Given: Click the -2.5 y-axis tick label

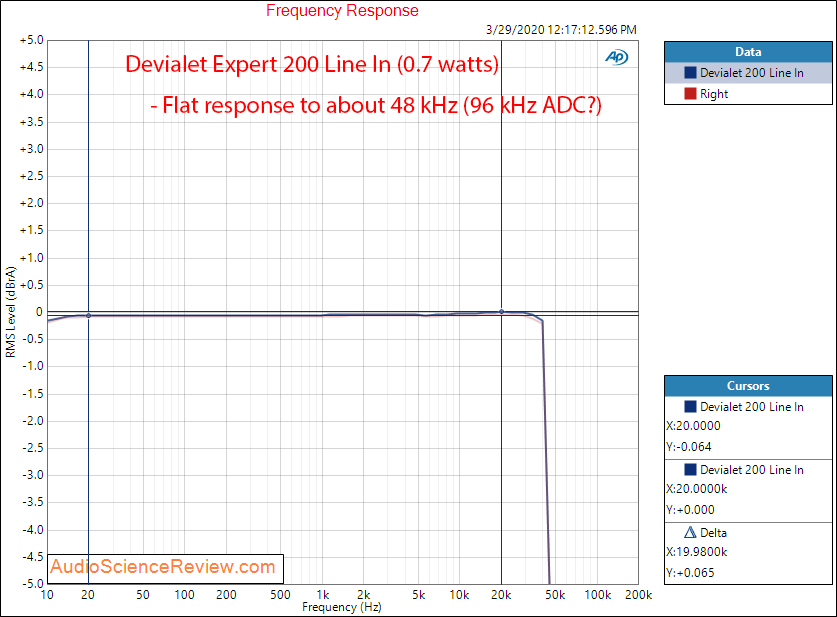Looking at the screenshot, I should pyautogui.click(x=33, y=448).
